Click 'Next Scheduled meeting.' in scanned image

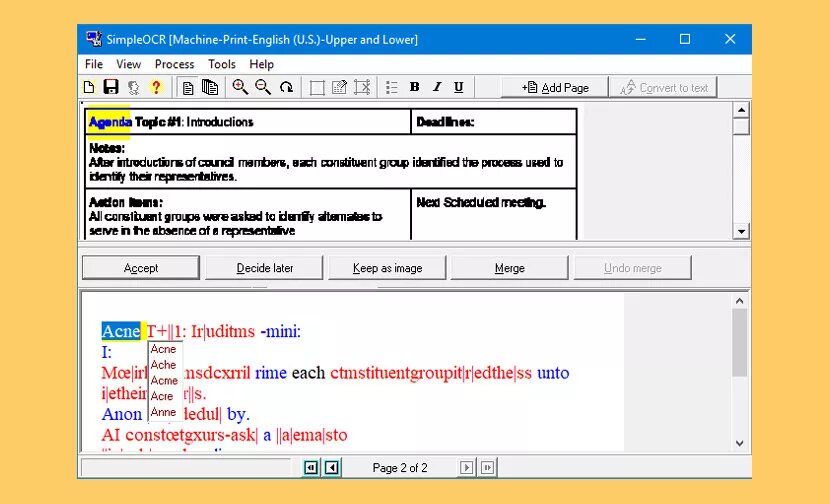pyautogui.click(x=481, y=202)
